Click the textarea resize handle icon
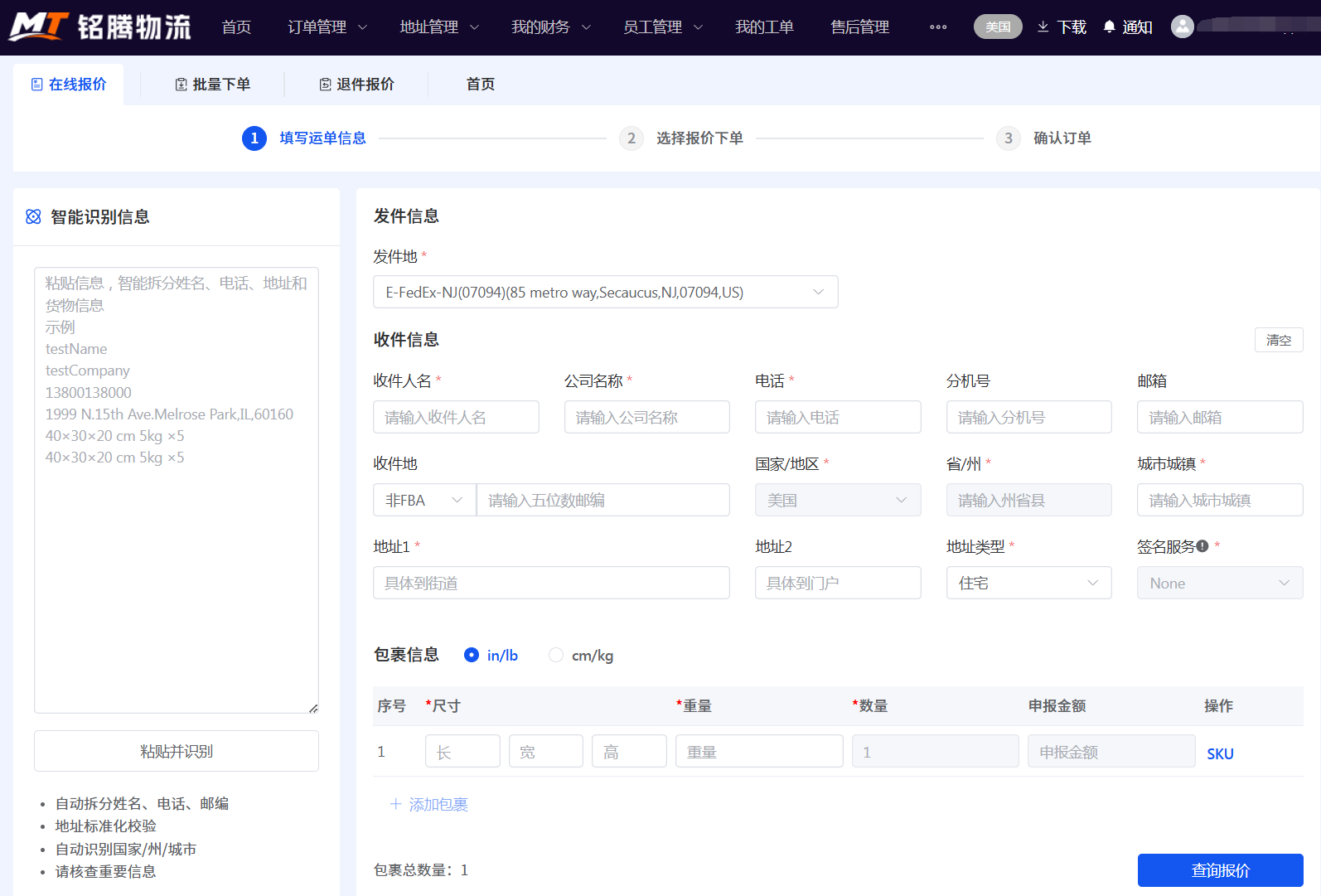This screenshot has height=896, width=1321. [x=312, y=708]
